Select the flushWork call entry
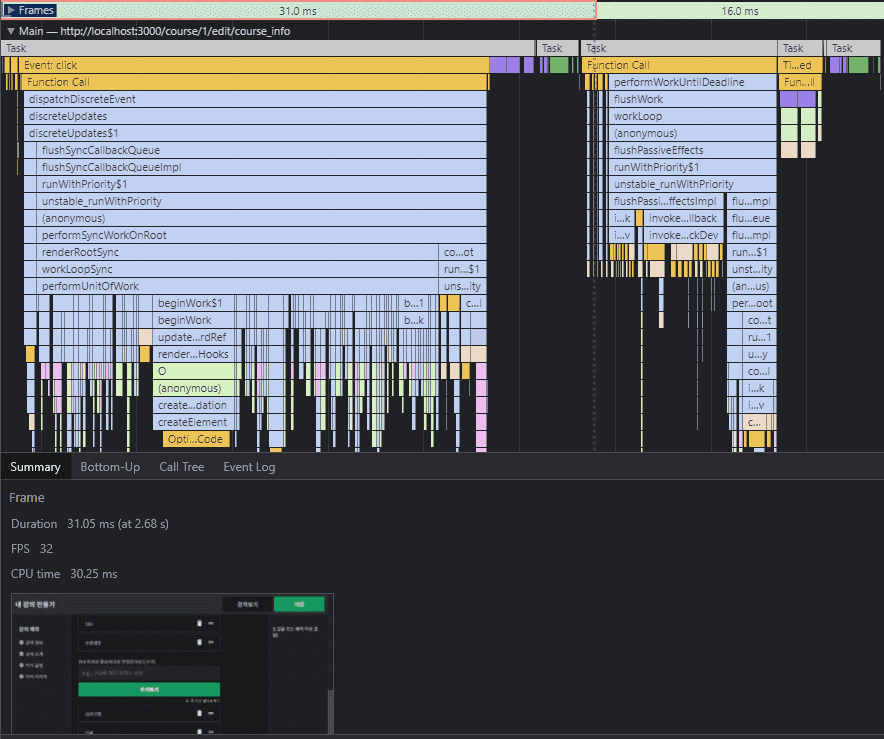The height and width of the screenshot is (739, 884). [x=692, y=99]
